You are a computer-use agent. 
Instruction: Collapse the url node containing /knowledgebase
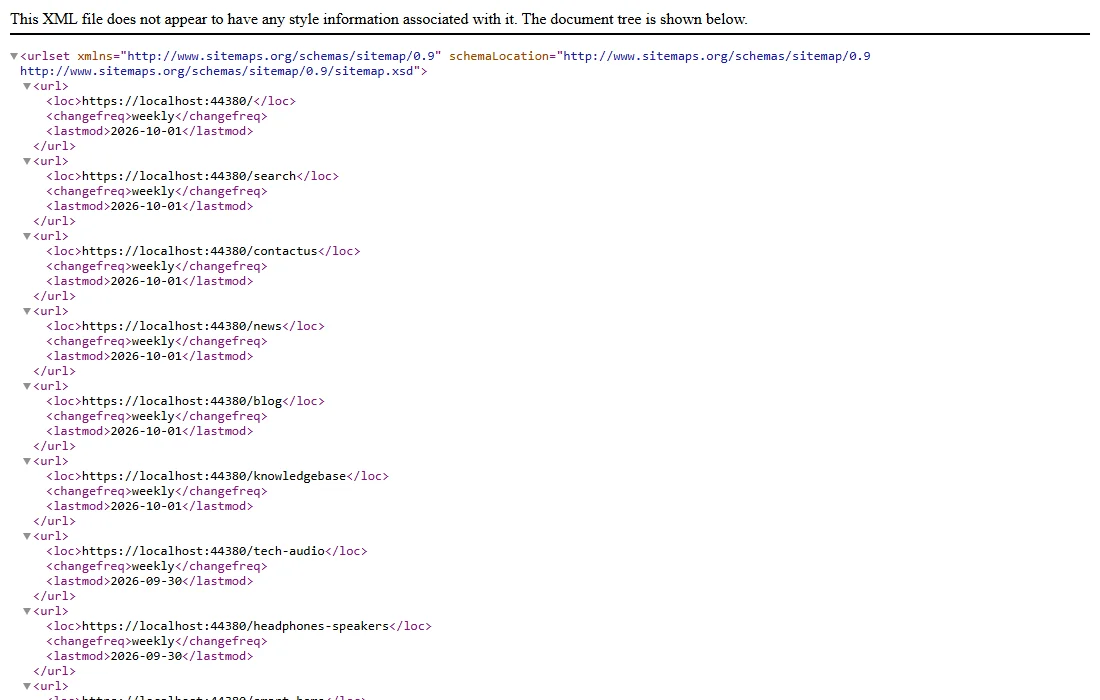[x=27, y=462]
